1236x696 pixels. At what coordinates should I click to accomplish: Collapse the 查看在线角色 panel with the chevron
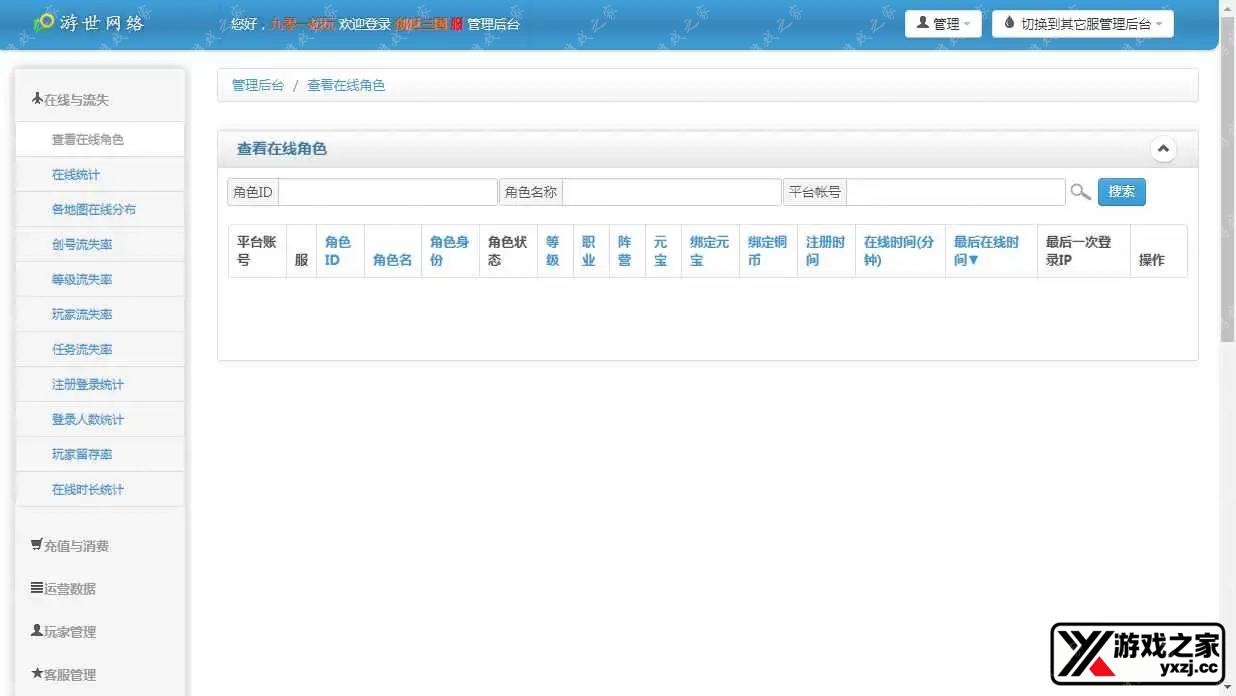point(1163,148)
